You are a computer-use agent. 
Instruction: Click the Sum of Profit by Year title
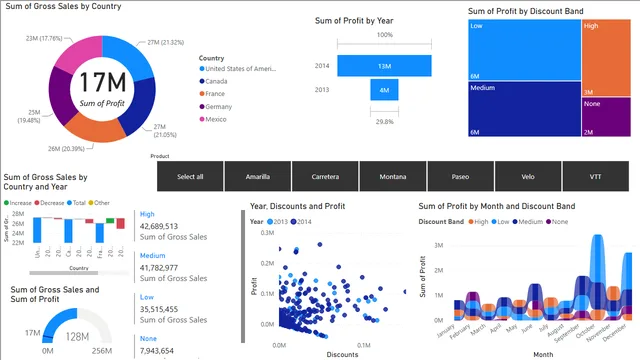click(x=354, y=20)
